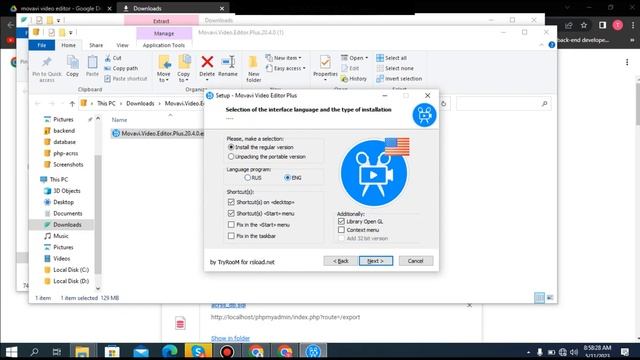The width and height of the screenshot is (640, 360).
Task: Select Movavi.Video.Editor.Plus file in list
Action: (157, 133)
